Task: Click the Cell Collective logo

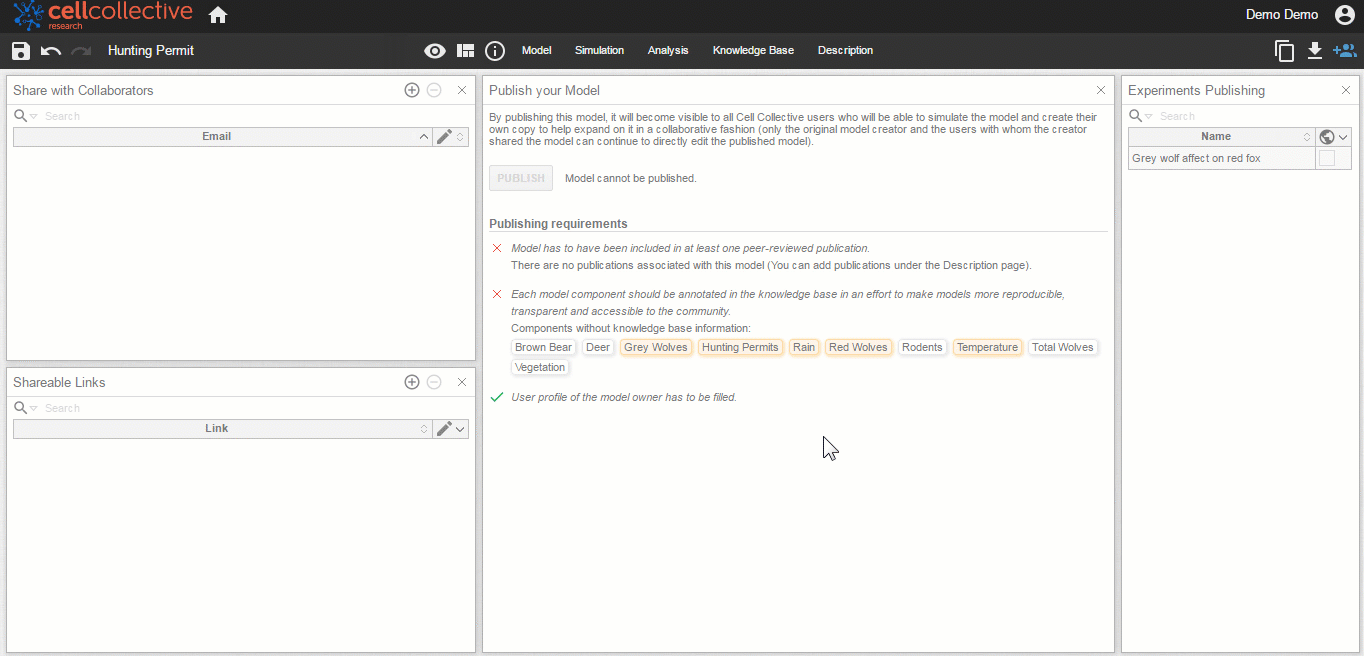Action: pos(103,15)
